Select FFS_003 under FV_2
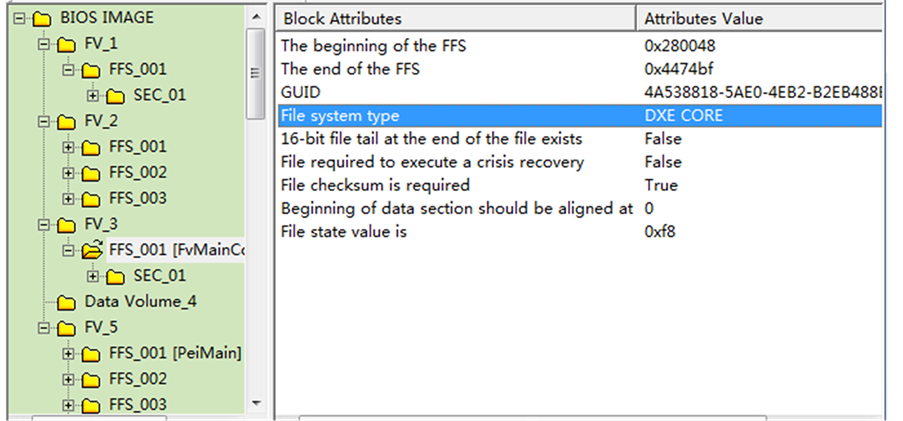Screen dimensions: 903x421 tap(137, 198)
